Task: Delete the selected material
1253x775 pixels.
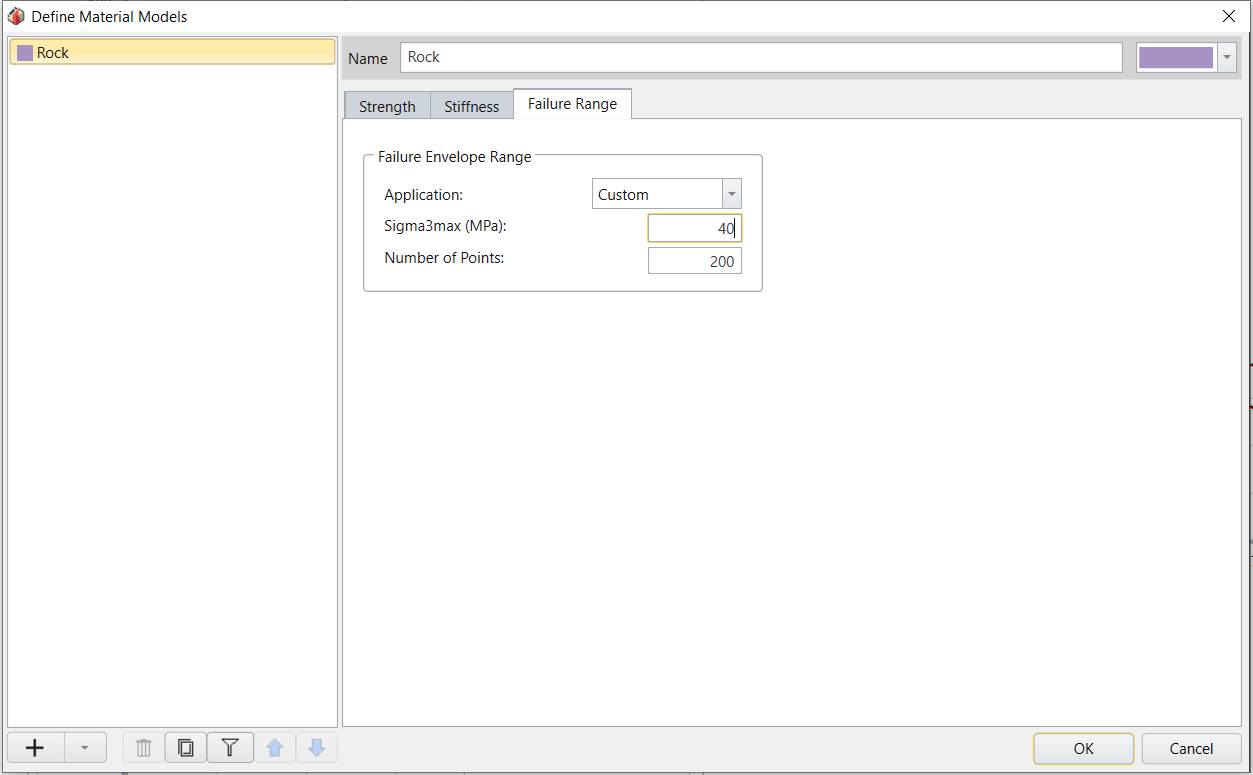Action: 142,747
